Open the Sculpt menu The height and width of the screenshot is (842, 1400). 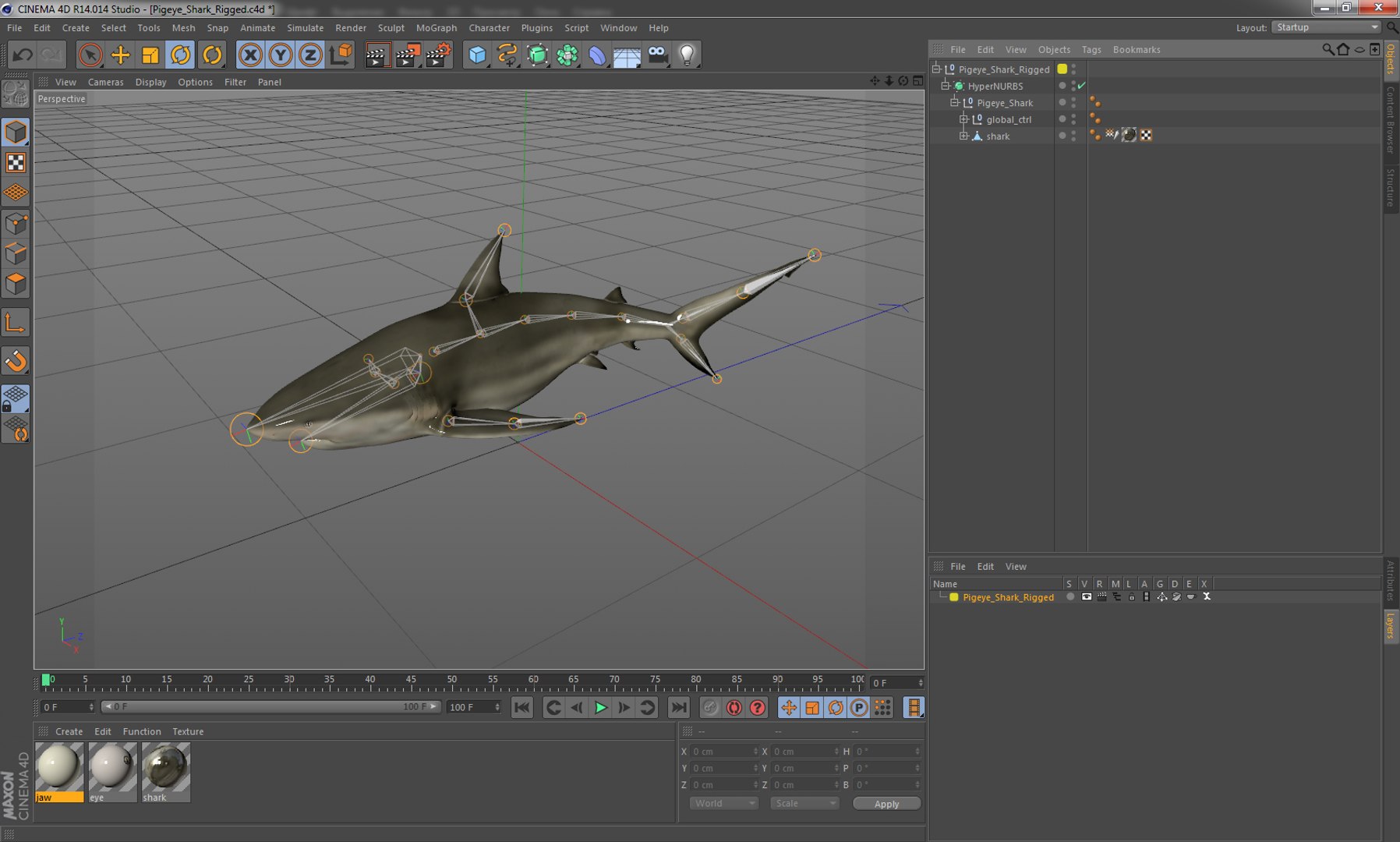[x=391, y=28]
